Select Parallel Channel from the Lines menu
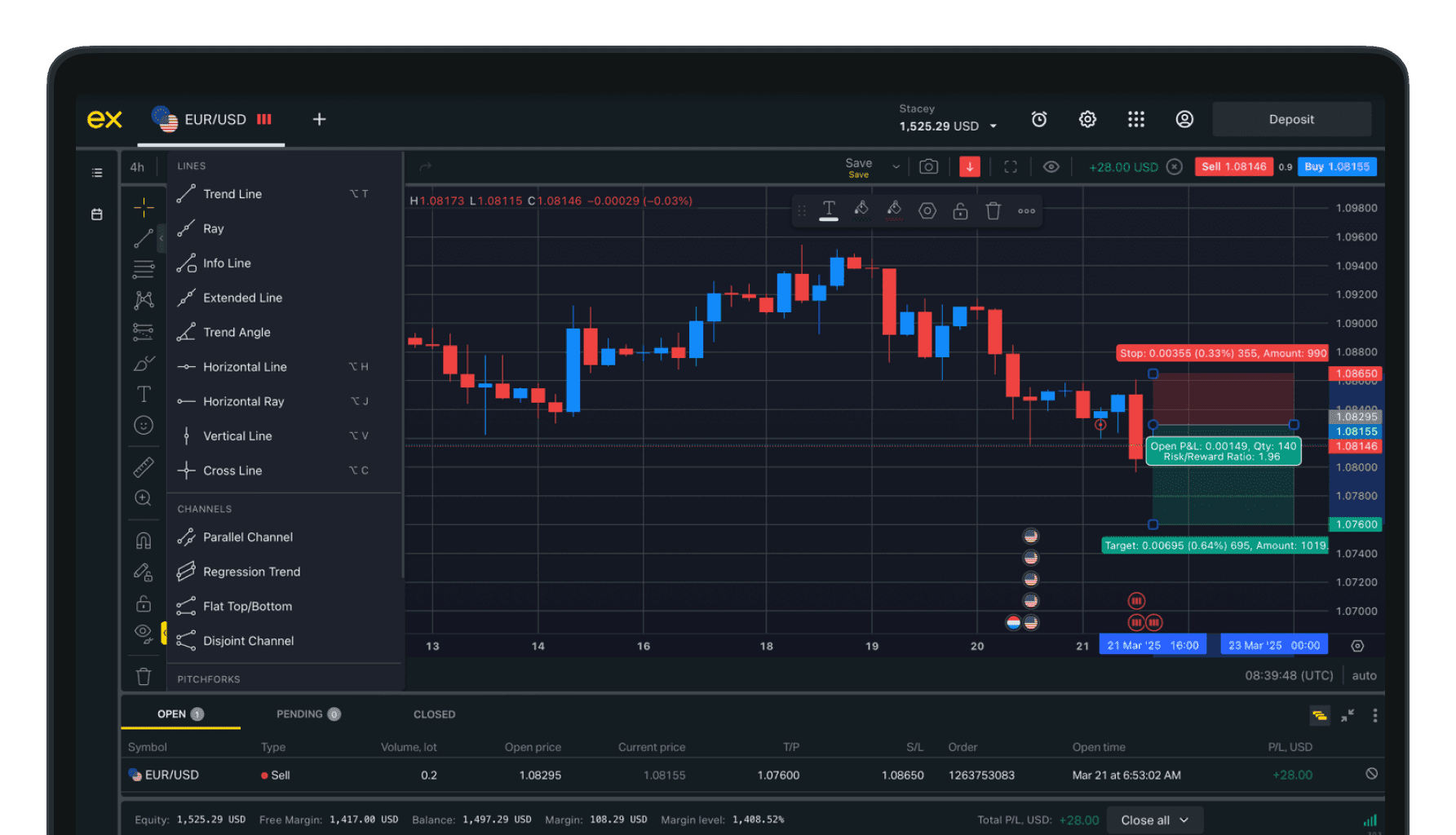This screenshot has height=835, width=1456. (247, 537)
